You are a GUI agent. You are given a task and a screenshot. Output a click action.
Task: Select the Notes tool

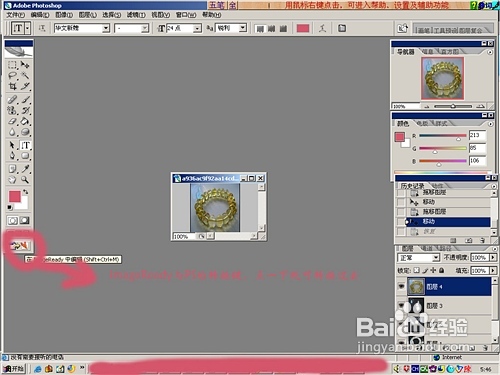[x=12, y=169]
